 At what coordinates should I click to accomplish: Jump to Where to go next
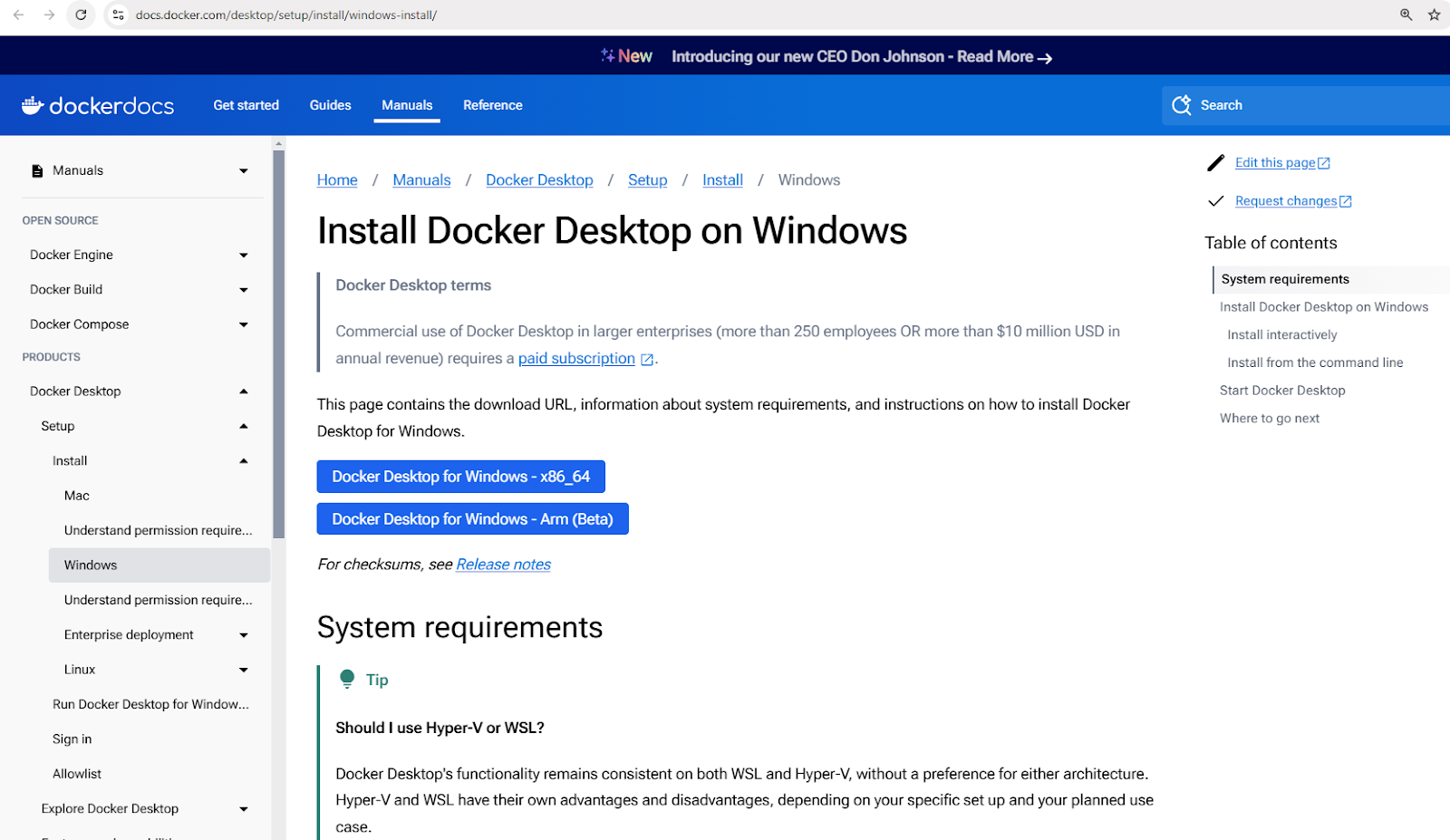click(x=1270, y=418)
